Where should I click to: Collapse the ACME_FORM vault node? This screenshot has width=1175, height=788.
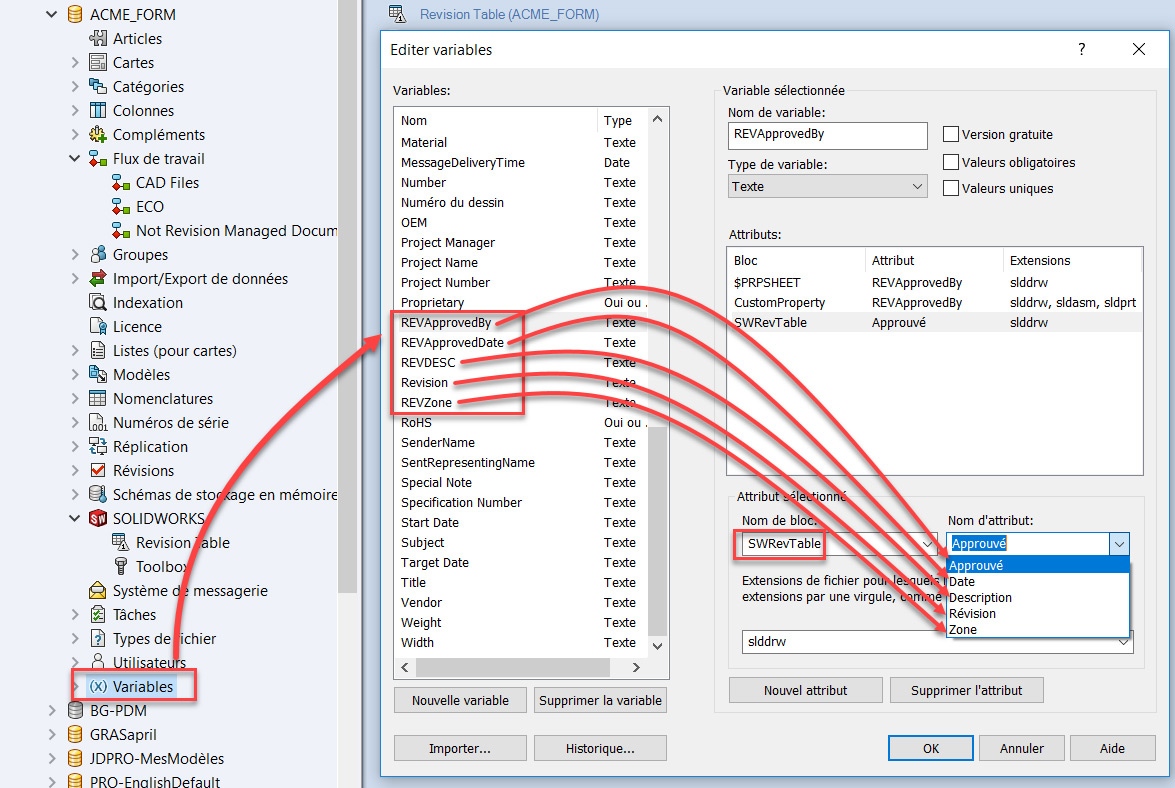coord(51,14)
